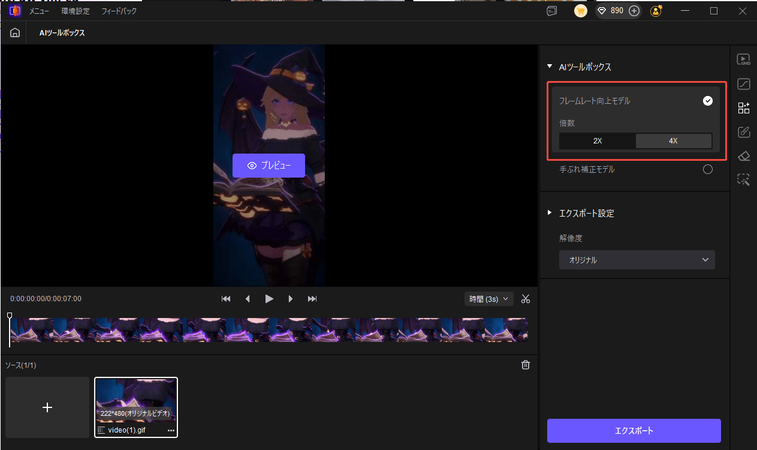Click the ソース(1/1) label

pyautogui.click(x=21, y=365)
